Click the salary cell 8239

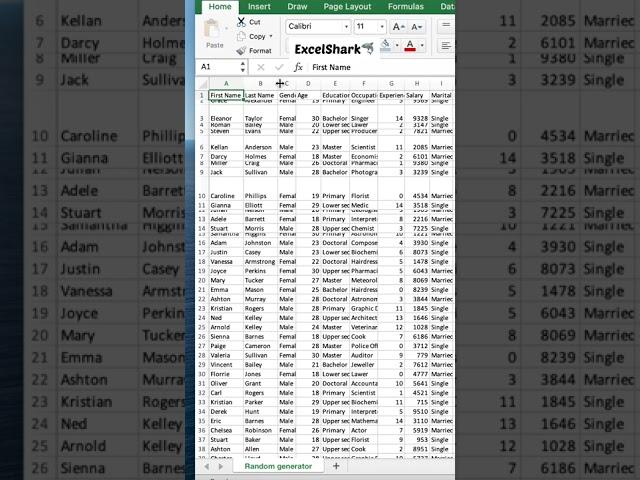(x=417, y=290)
